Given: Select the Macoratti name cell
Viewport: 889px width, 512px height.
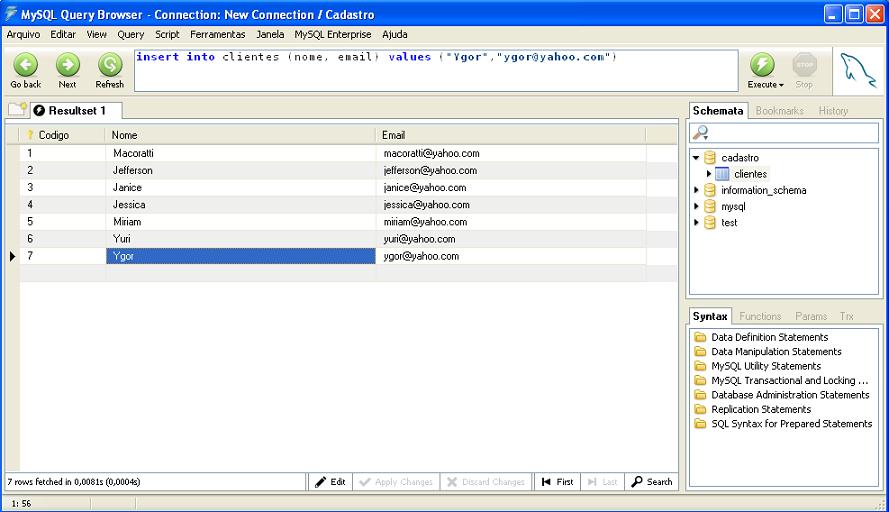Looking at the screenshot, I should tap(240, 153).
